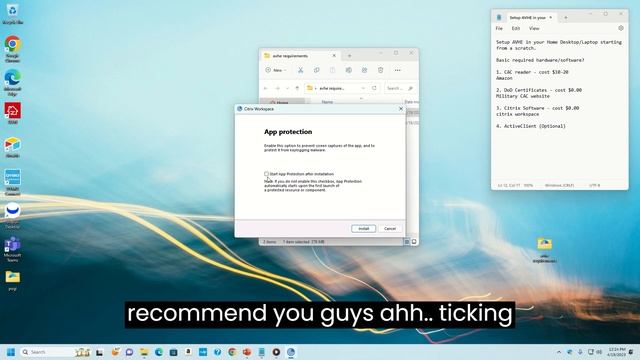Open Notepad settings gear
The width and height of the screenshot is (640, 360).
coord(621,28)
